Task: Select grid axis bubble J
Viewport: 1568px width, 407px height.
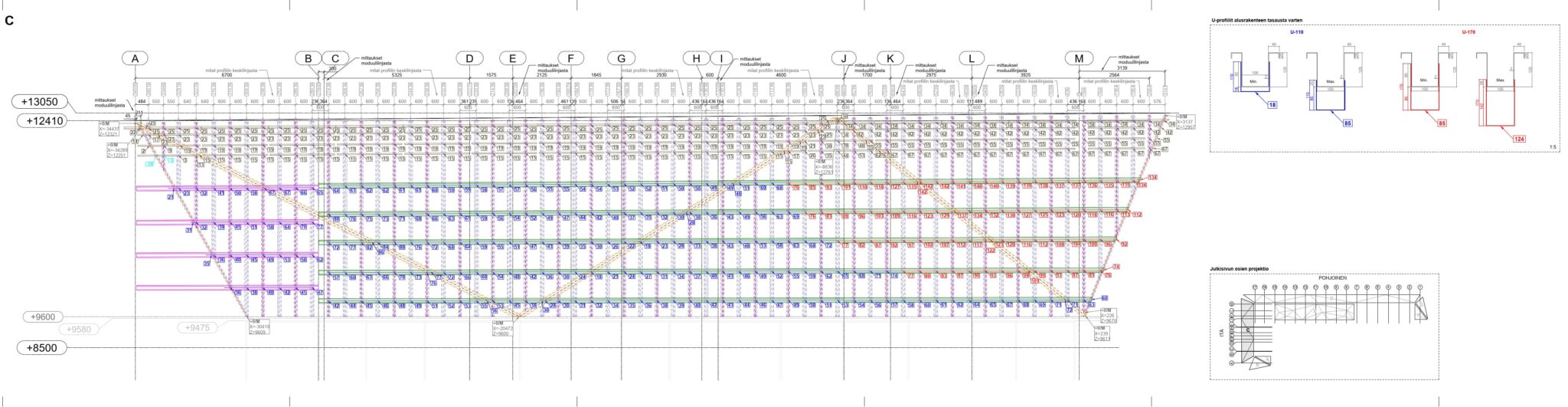Action: coord(844,59)
